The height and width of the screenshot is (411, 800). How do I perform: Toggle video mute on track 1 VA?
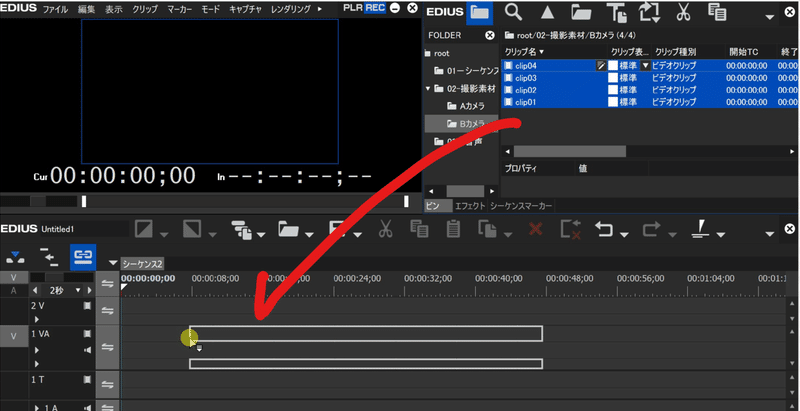[x=87, y=333]
